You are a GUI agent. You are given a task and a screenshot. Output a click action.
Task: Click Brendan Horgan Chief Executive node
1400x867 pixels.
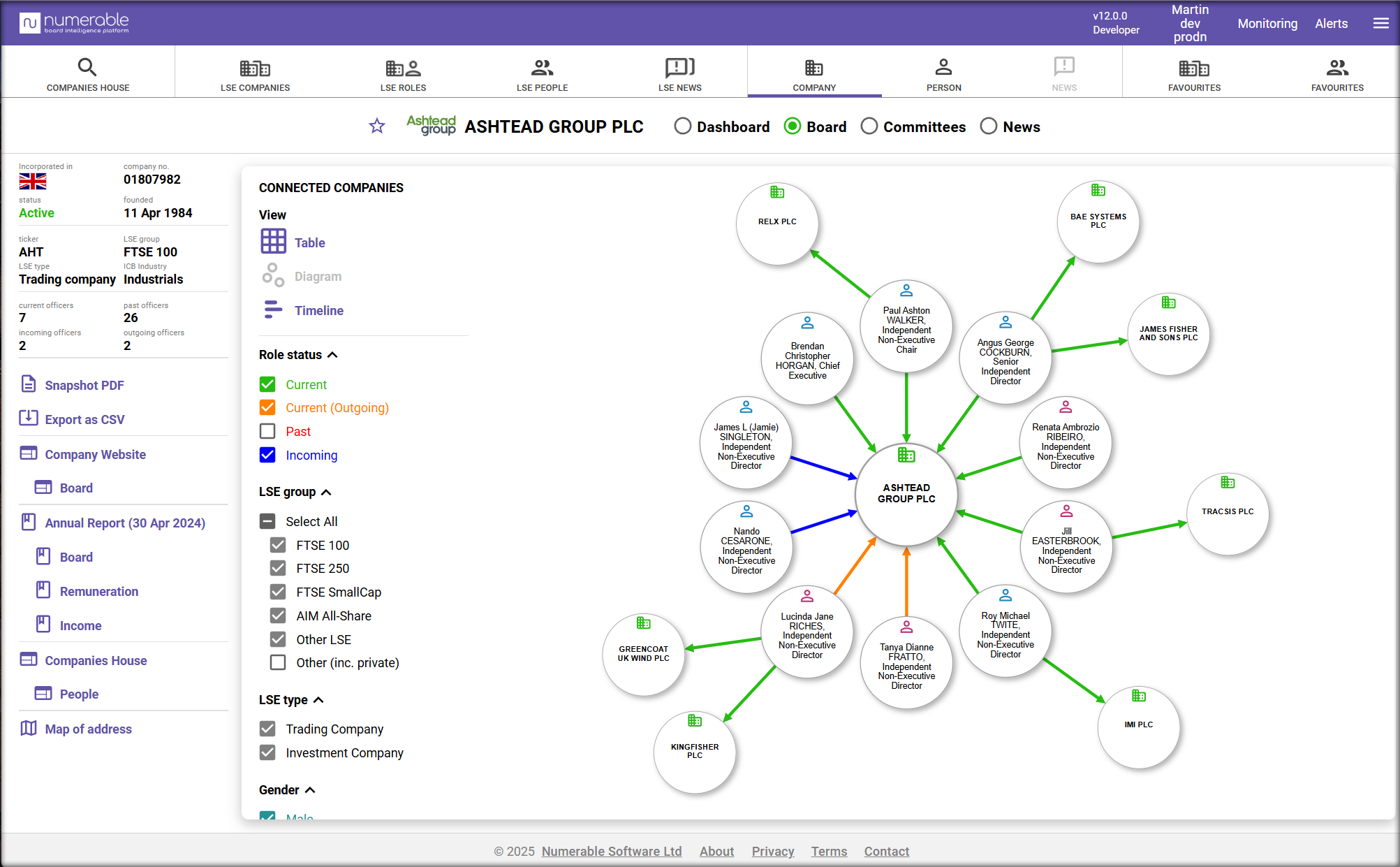pyautogui.click(x=807, y=358)
